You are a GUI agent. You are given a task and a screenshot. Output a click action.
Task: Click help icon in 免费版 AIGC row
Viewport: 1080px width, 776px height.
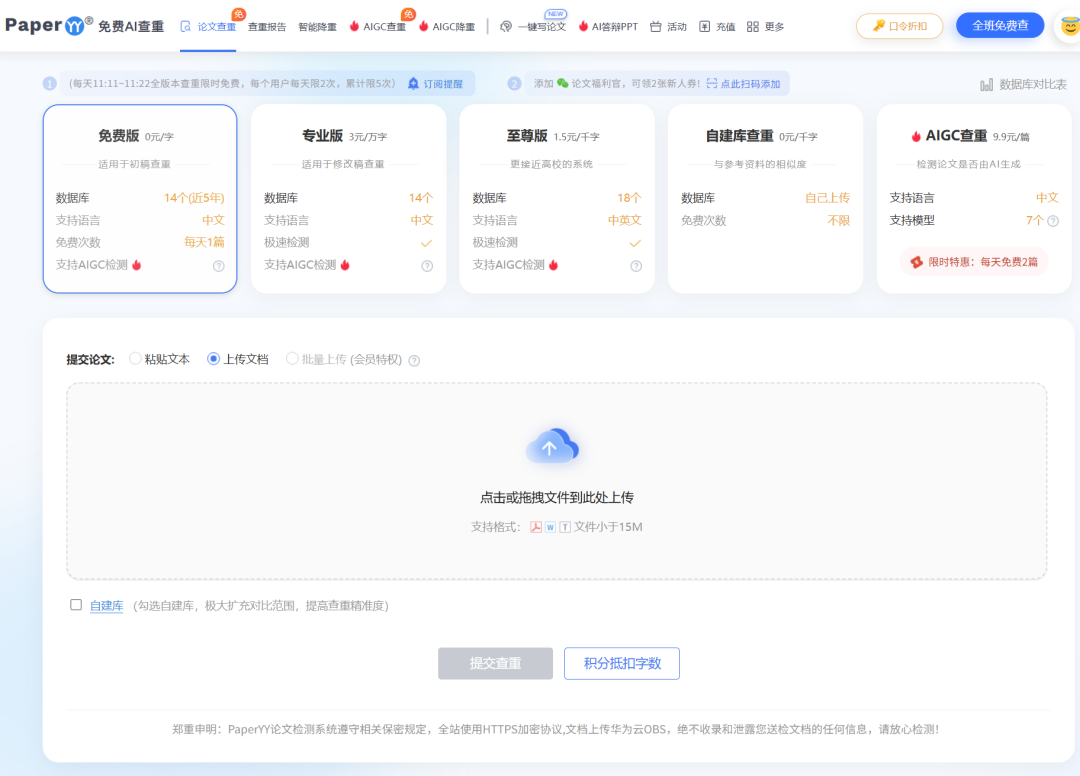click(x=218, y=266)
